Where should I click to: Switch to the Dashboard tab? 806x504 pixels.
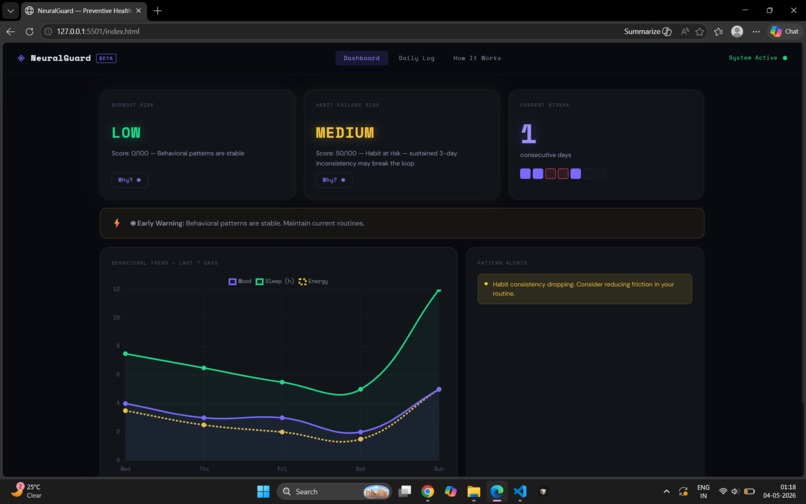pyautogui.click(x=361, y=58)
